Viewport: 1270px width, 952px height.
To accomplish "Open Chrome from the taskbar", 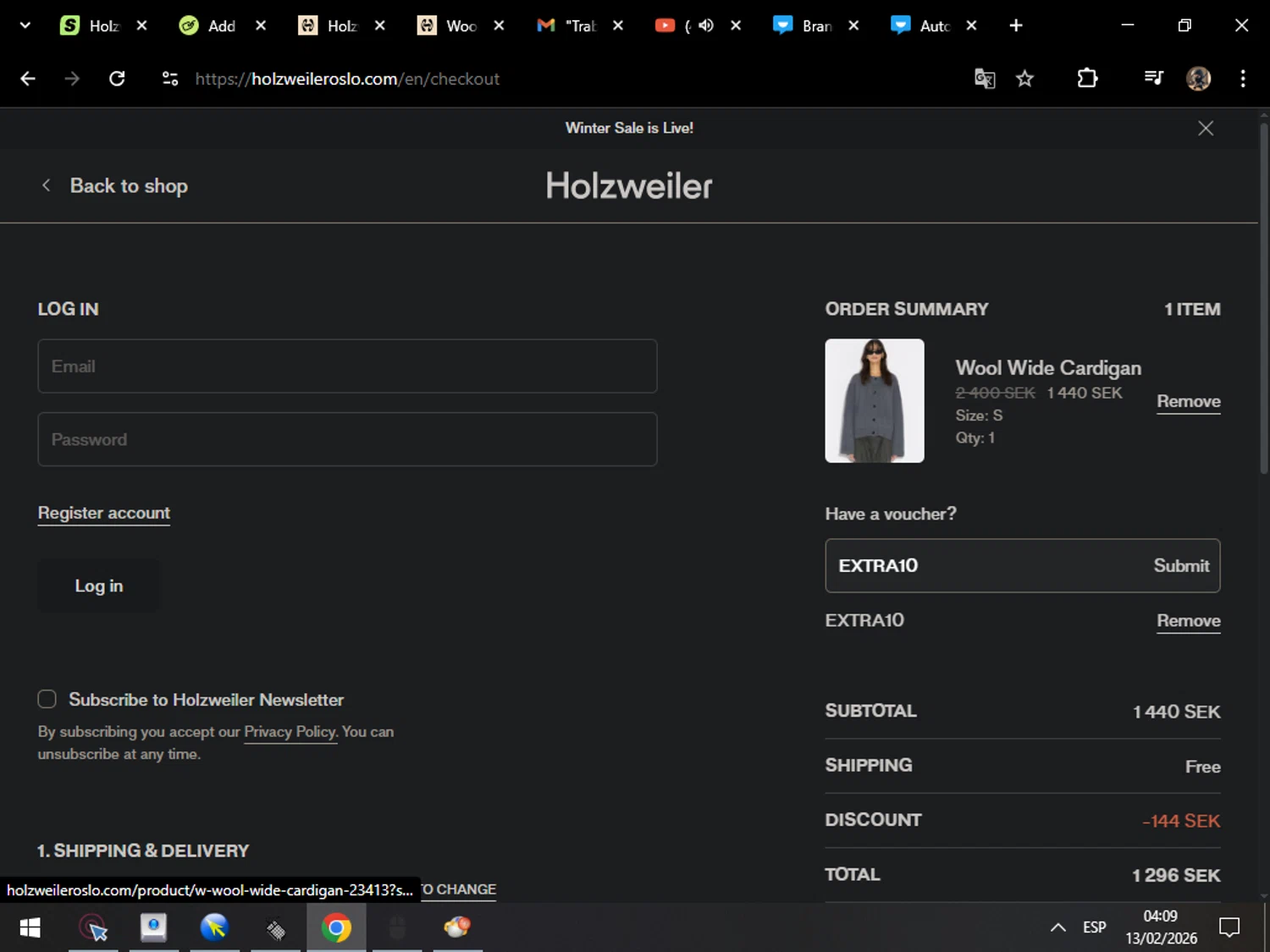I will [x=336, y=928].
